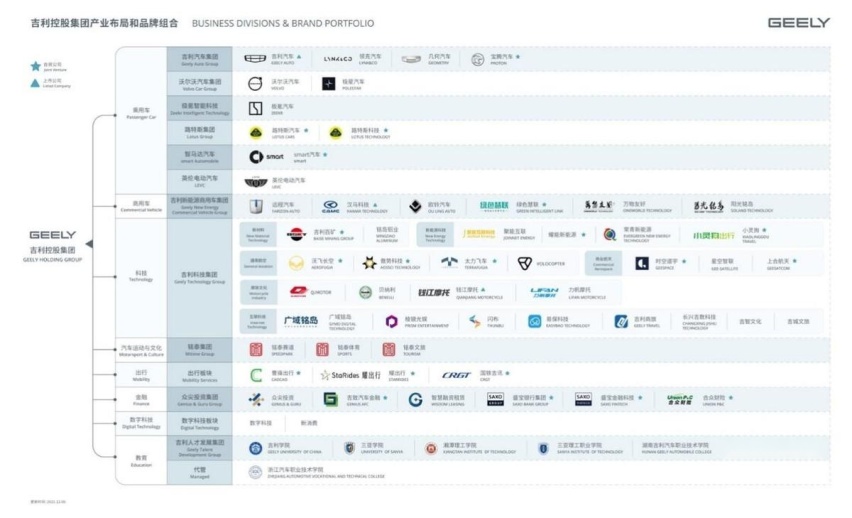
Task: Click the Tikinbu colorful logo
Action: point(475,321)
